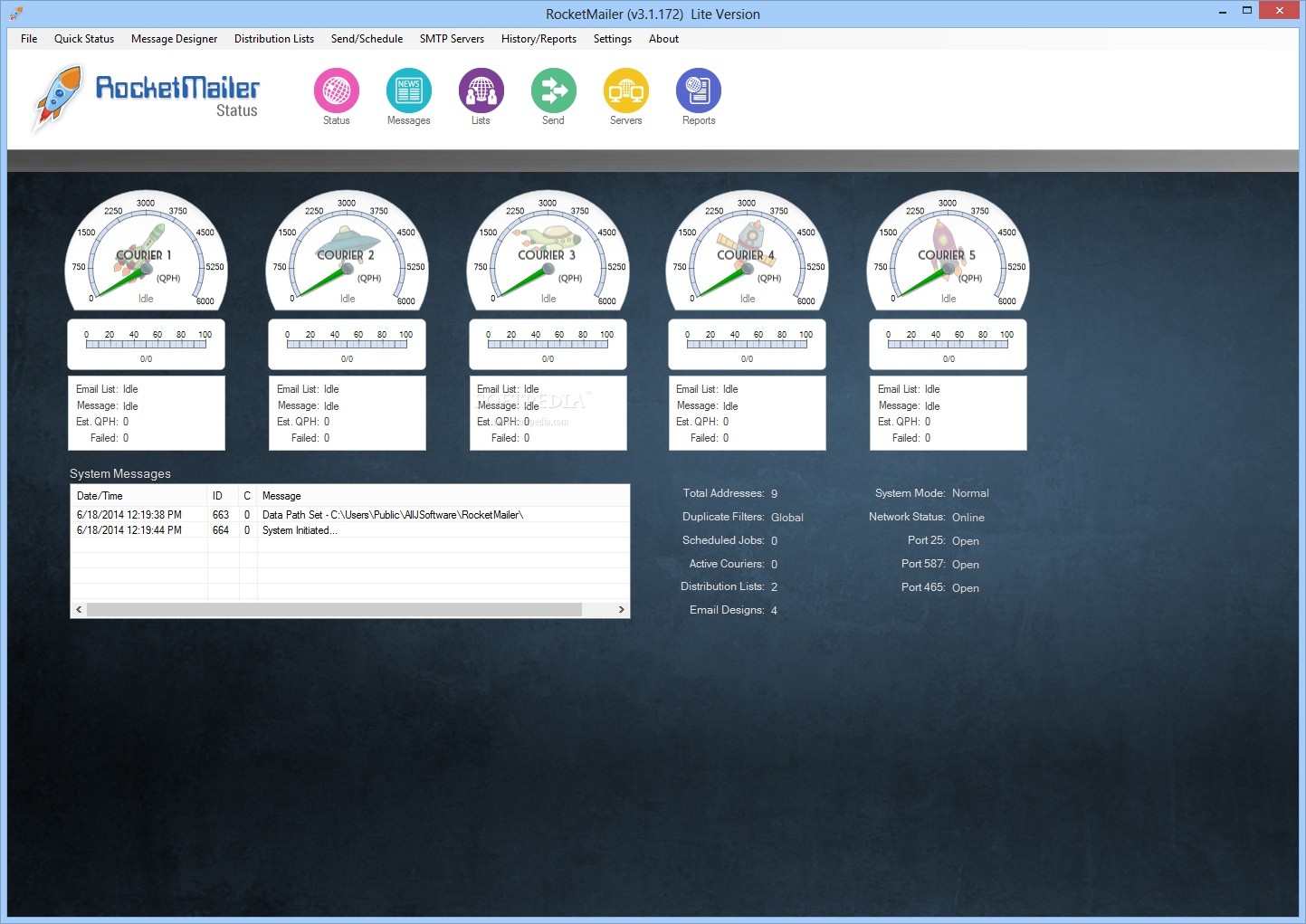Click the System Messages scrollbar thumb
Viewport: 1306px width, 924px height.
pos(334,610)
